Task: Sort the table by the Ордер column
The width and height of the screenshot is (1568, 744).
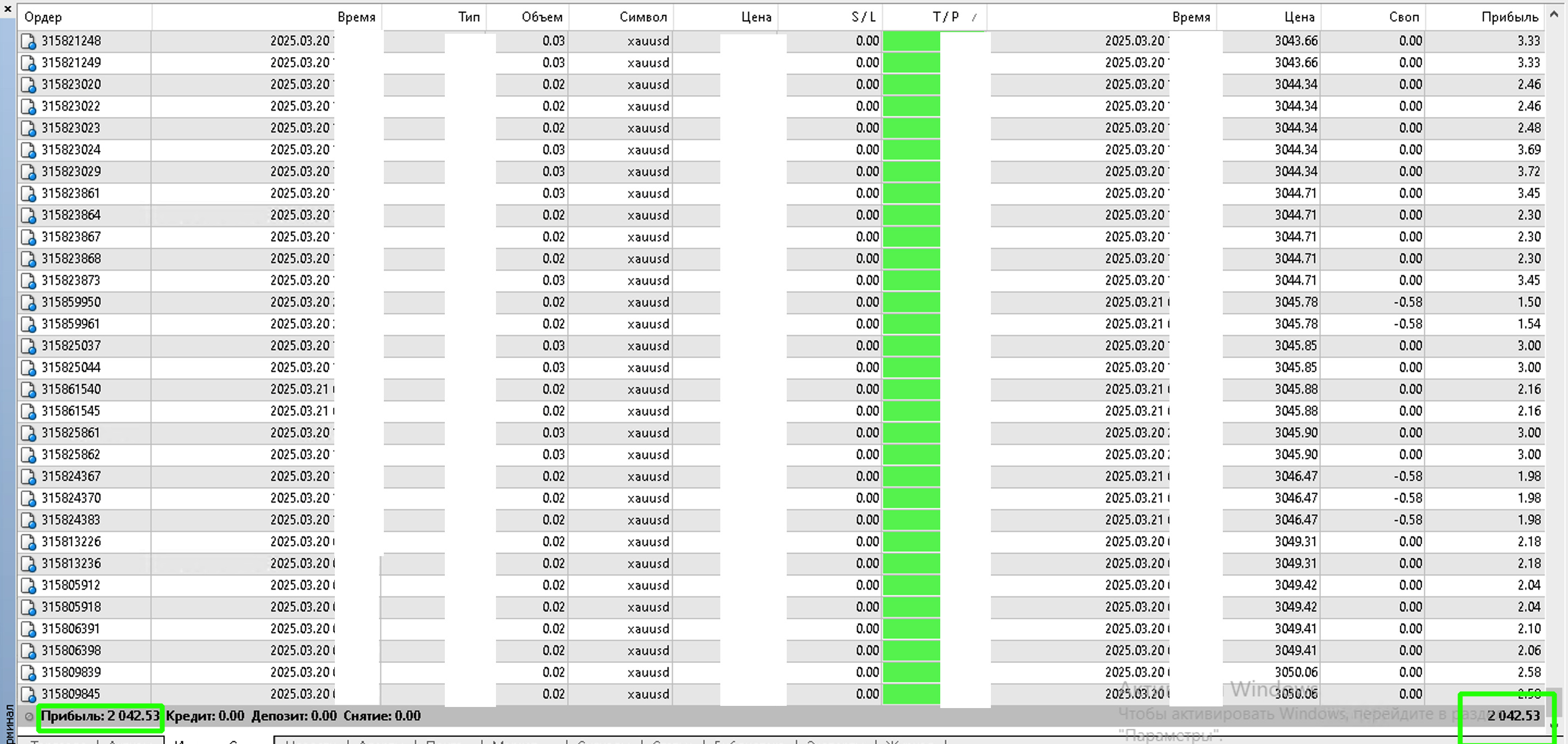Action: point(43,17)
